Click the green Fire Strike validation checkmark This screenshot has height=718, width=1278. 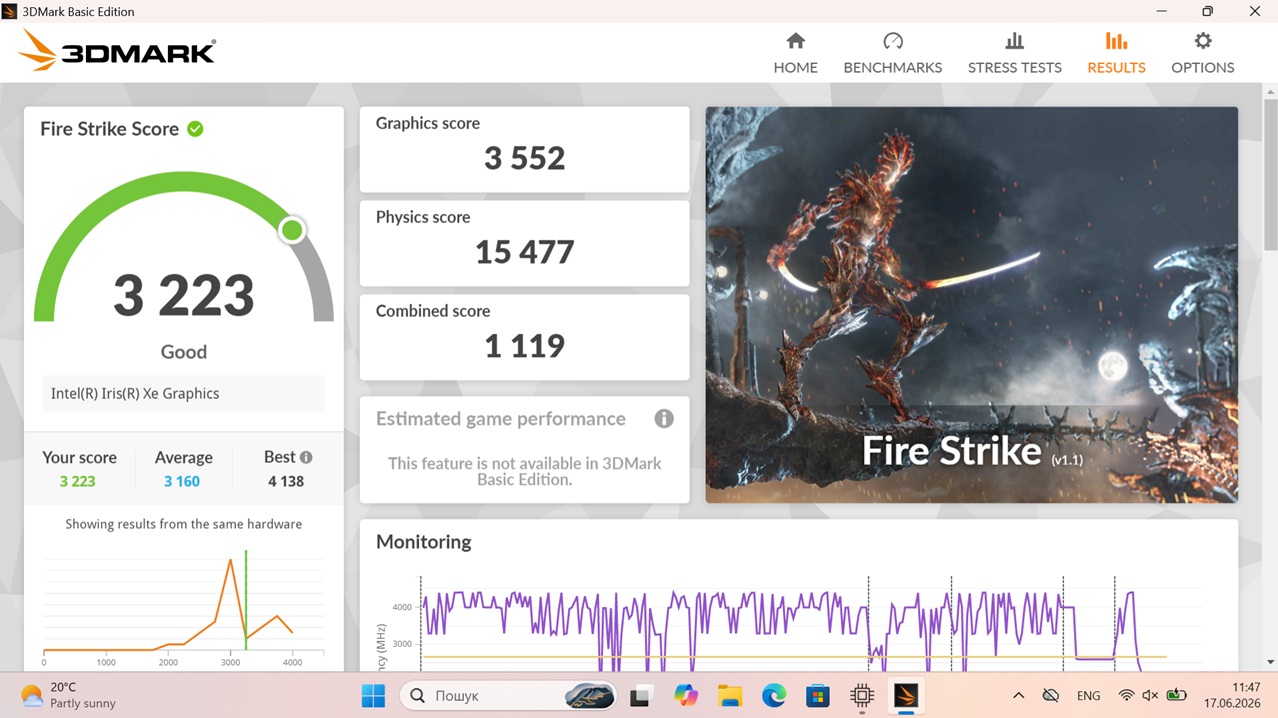pos(195,129)
